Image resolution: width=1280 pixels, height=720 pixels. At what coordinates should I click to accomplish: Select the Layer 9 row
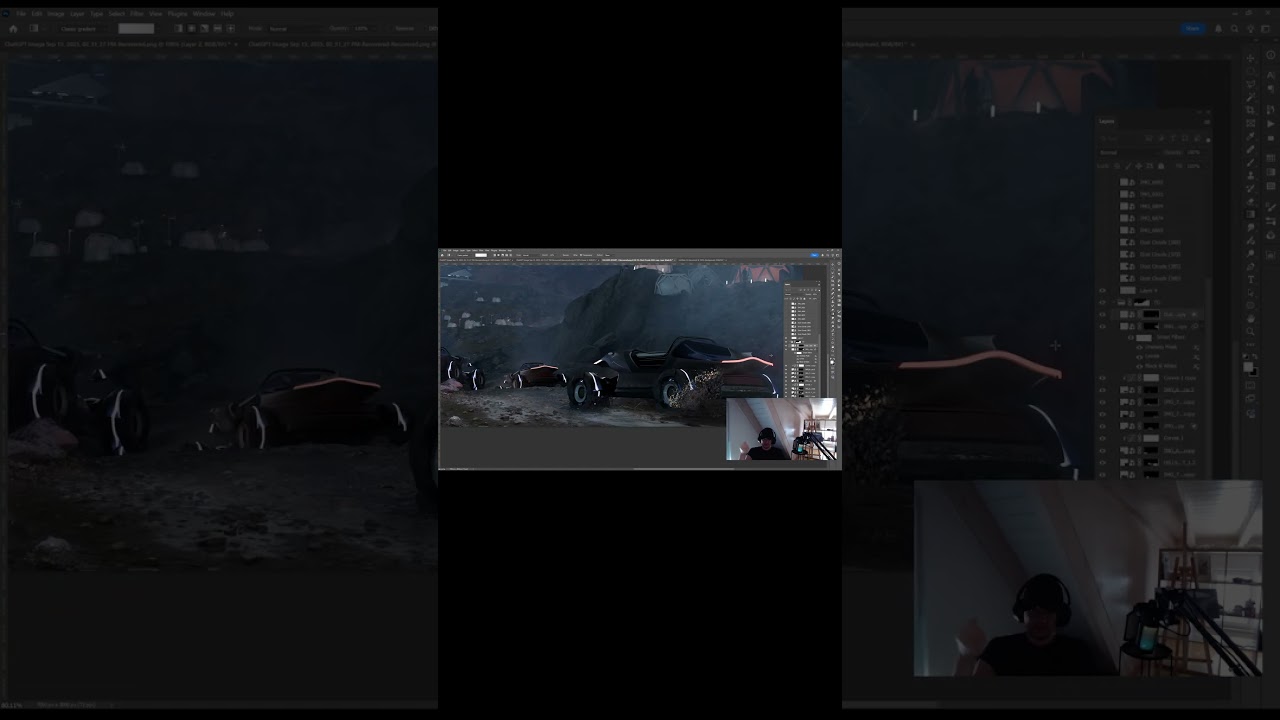(1153, 290)
